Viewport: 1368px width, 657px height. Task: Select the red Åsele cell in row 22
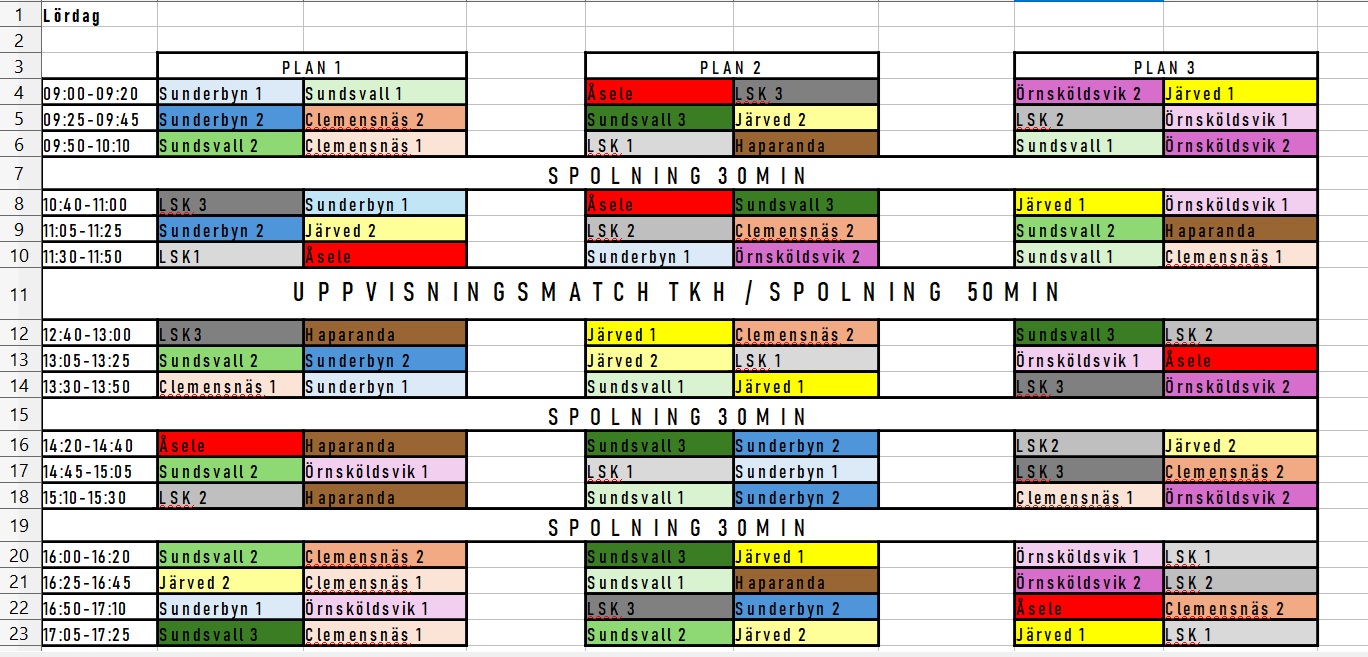pos(1088,608)
